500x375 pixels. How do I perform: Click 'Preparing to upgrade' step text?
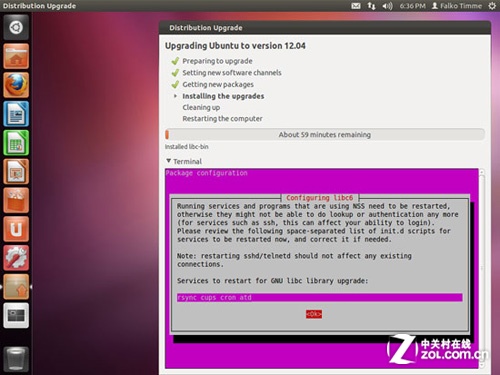217,61
